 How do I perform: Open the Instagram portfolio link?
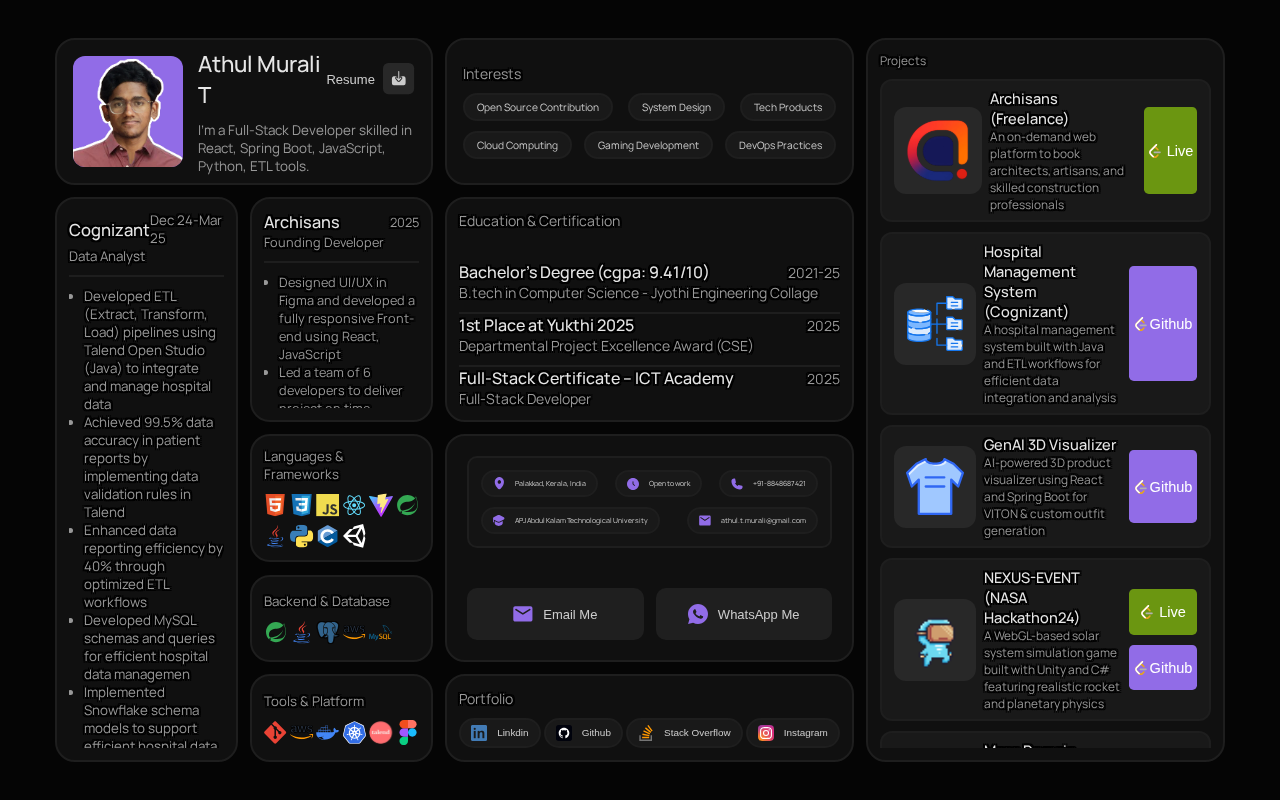click(793, 733)
